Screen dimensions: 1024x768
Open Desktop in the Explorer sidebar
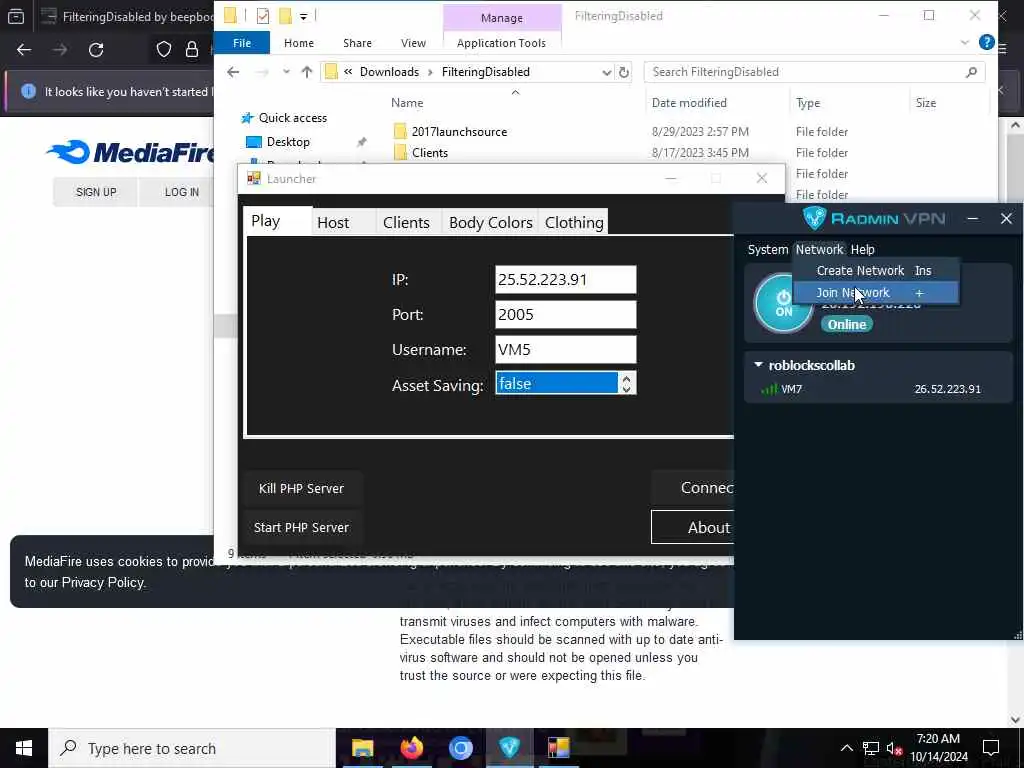[x=288, y=142]
